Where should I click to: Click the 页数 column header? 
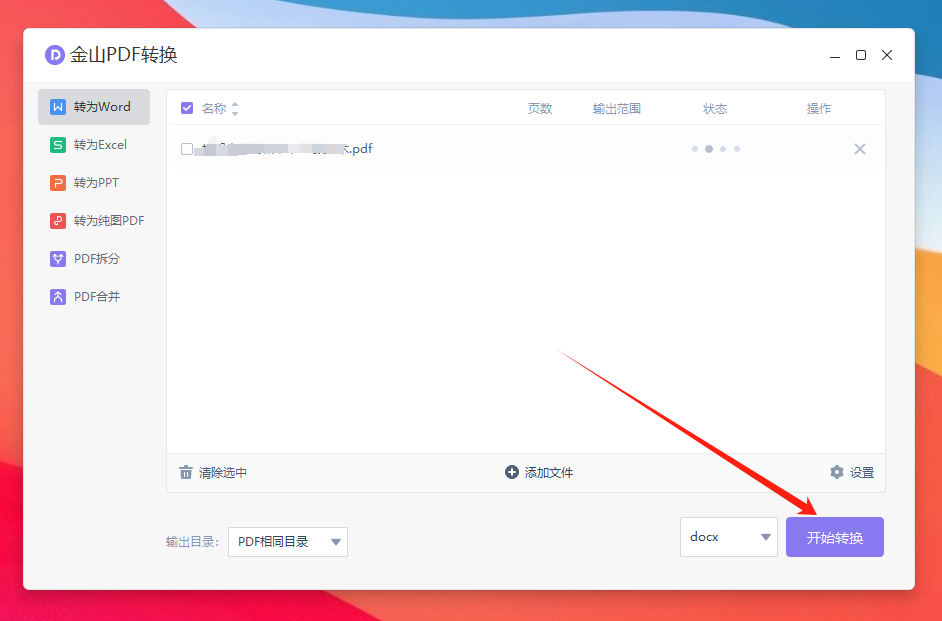[539, 109]
